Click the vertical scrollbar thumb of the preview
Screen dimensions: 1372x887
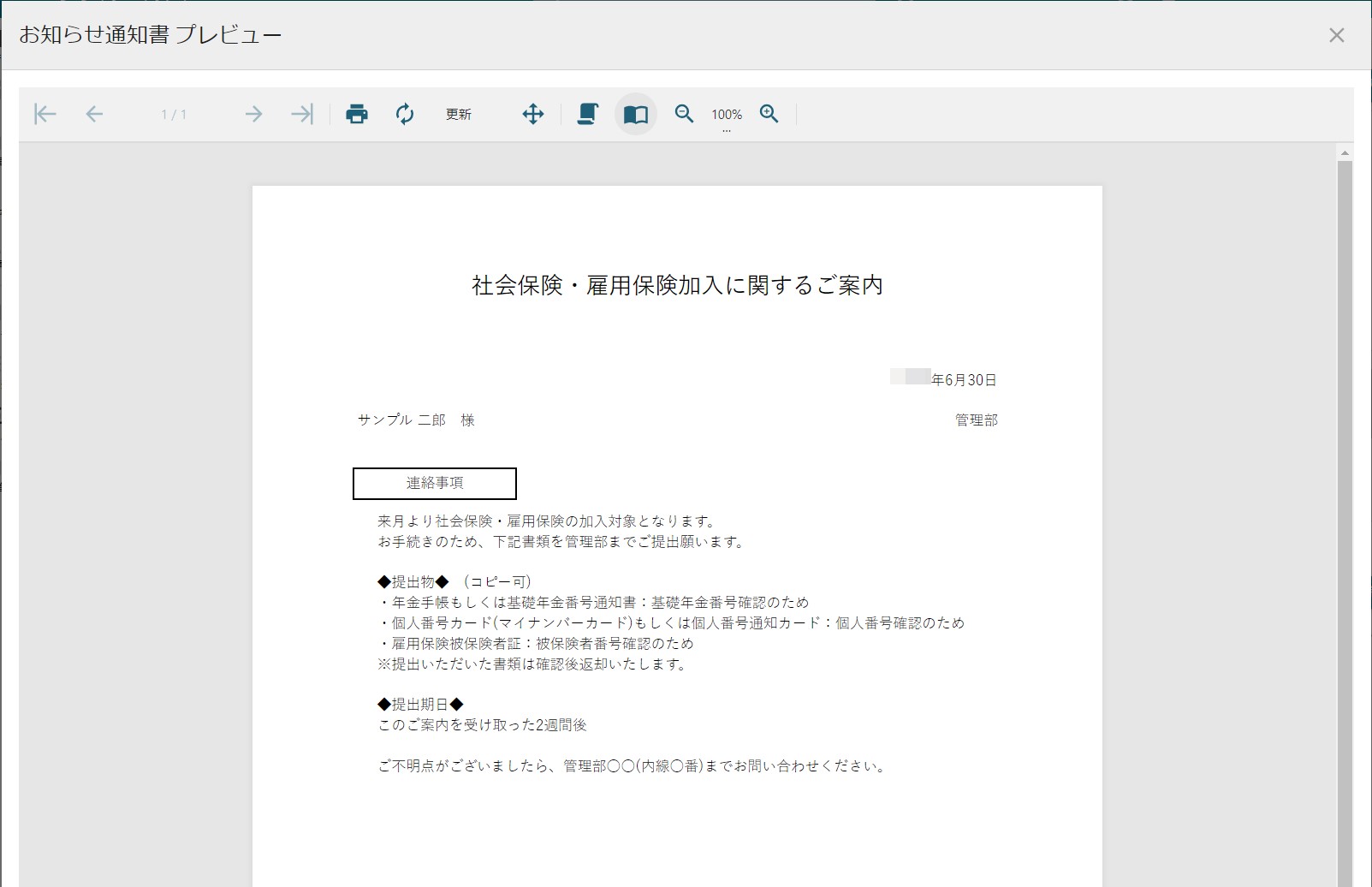1345,523
